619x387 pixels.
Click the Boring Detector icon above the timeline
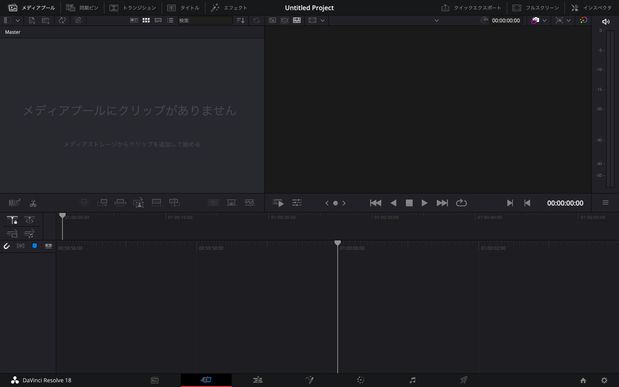point(14,203)
